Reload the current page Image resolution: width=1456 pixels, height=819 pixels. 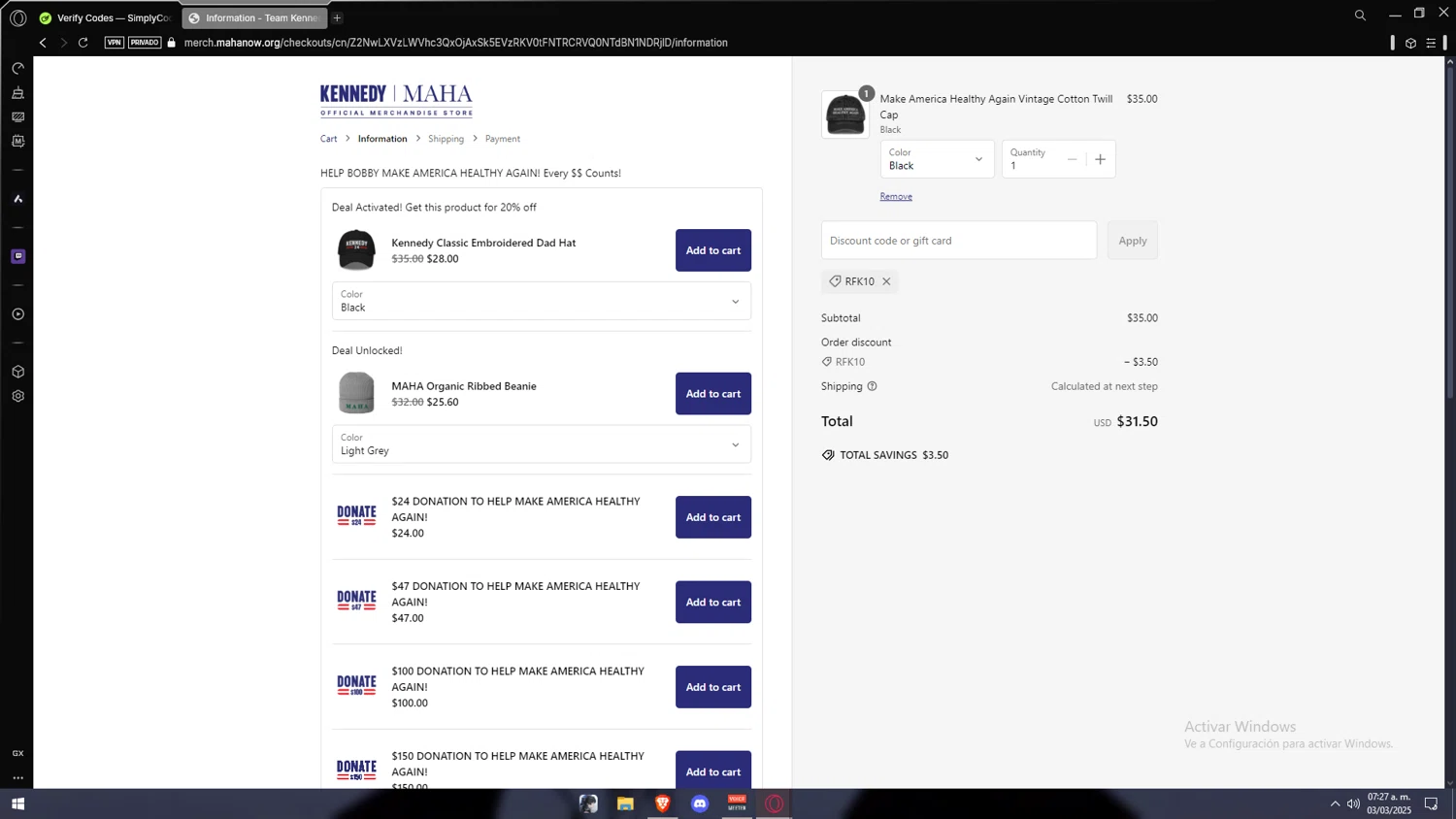click(83, 43)
